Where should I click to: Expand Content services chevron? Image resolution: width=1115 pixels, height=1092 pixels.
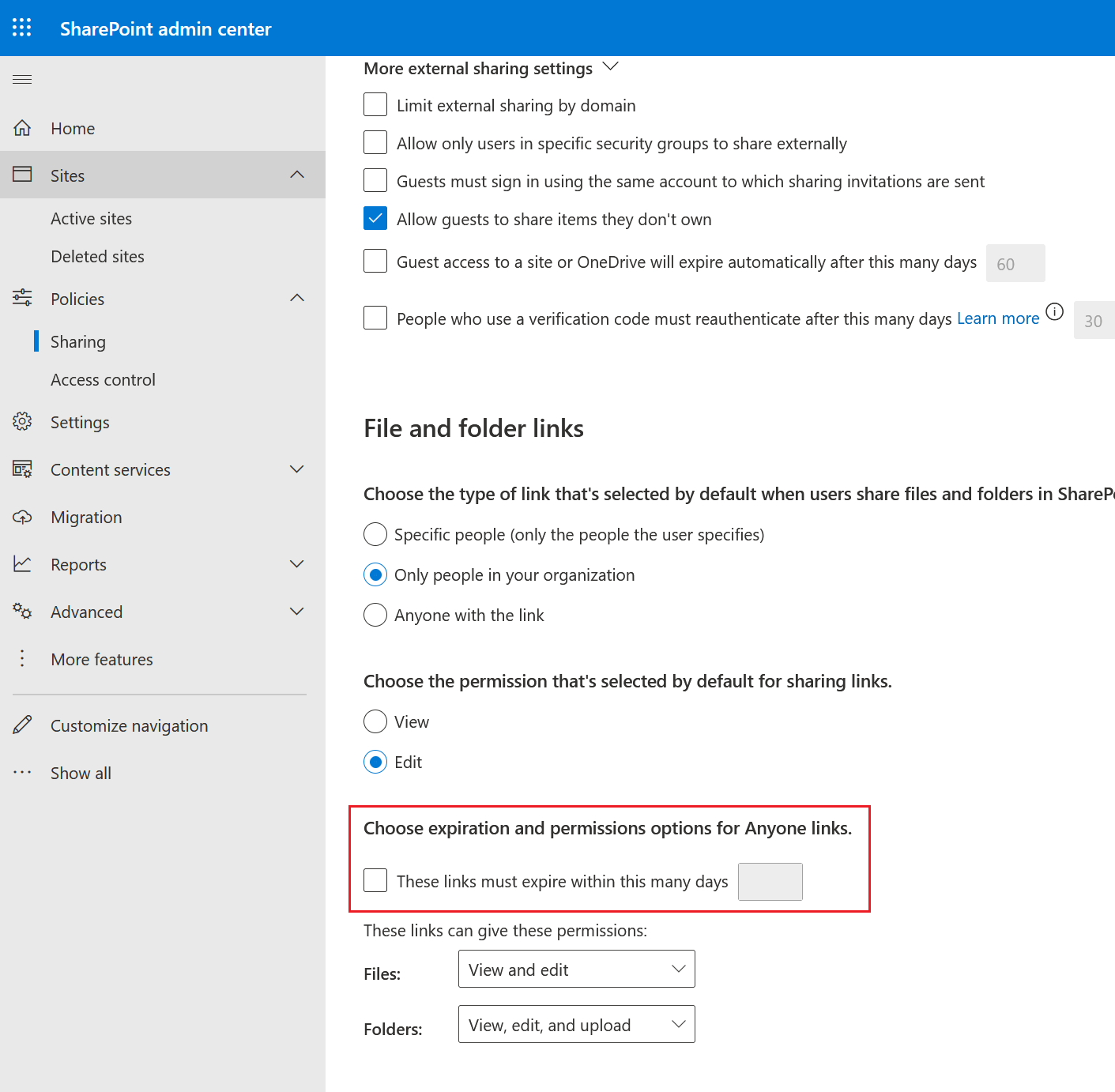(x=297, y=469)
